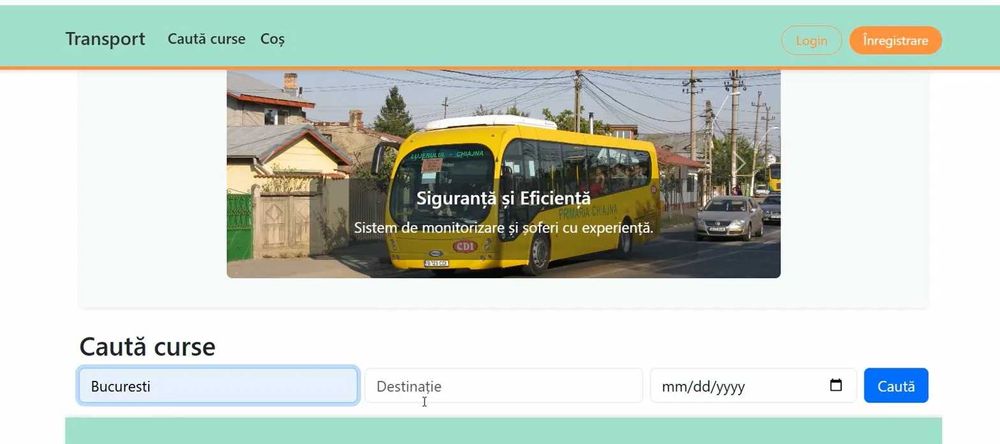Screen dimensions: 1000x444
Task: Open the calendar picker icon in date field
Action: coord(835,385)
